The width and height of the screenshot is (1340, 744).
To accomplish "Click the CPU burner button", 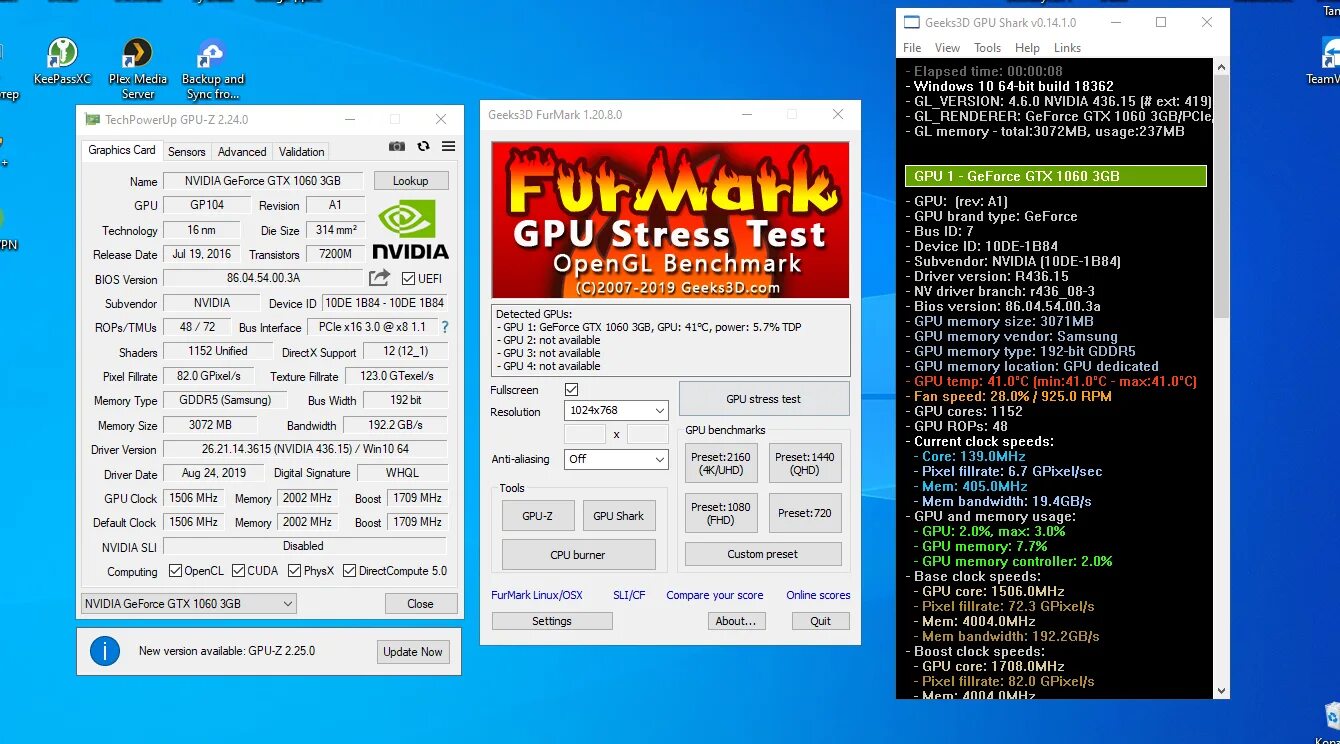I will (x=578, y=555).
